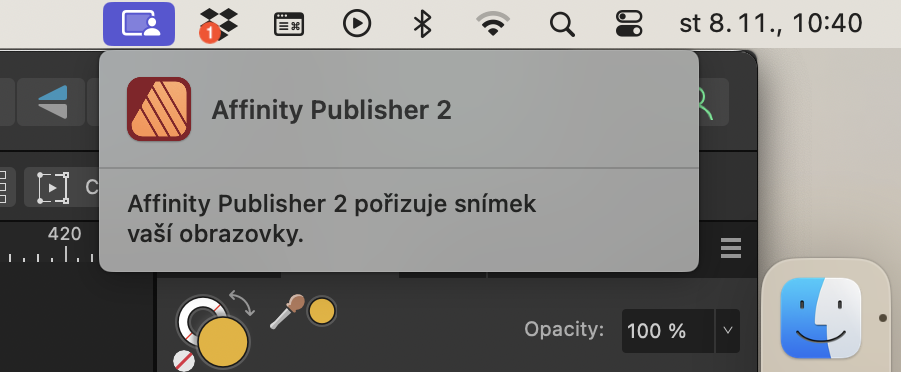Click the circled play icon in menu bar
The width and height of the screenshot is (901, 372).
click(357, 24)
